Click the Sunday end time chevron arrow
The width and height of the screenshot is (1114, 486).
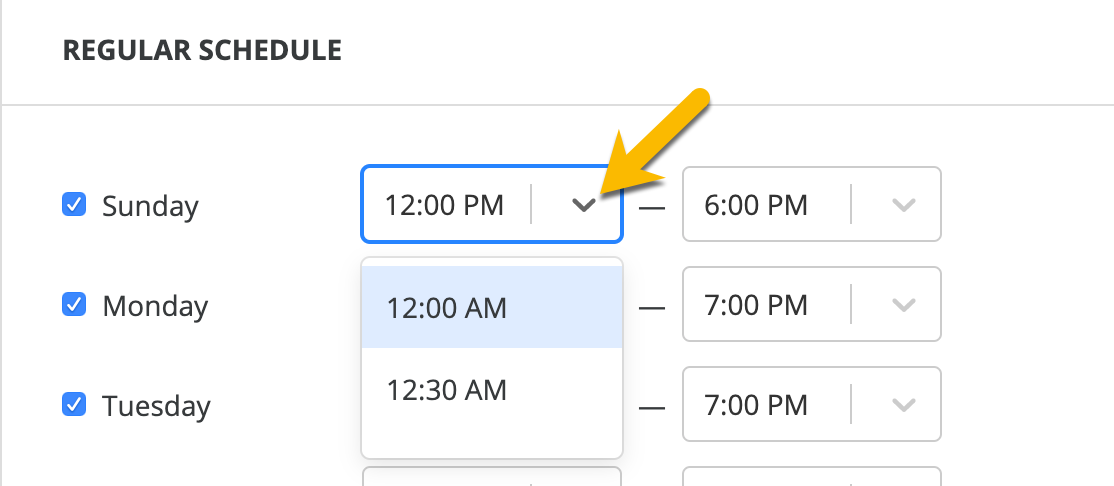point(903,206)
